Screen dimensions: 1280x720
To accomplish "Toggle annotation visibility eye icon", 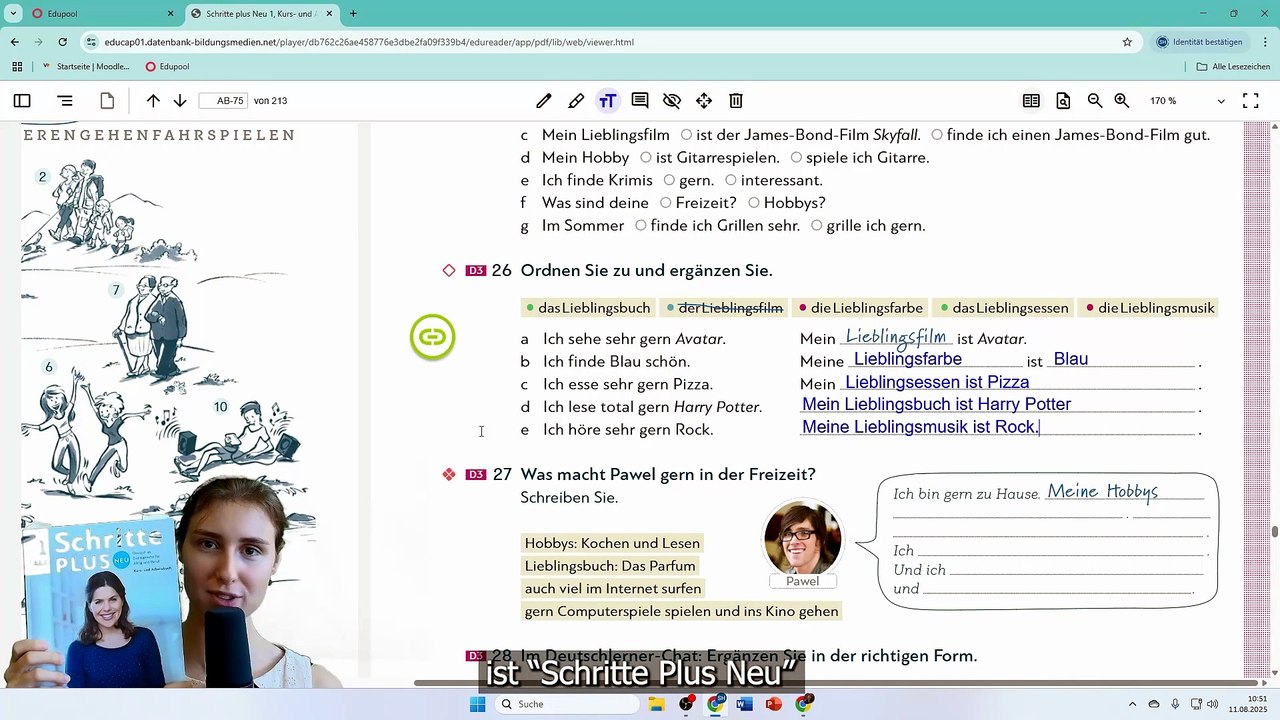I will (672, 101).
